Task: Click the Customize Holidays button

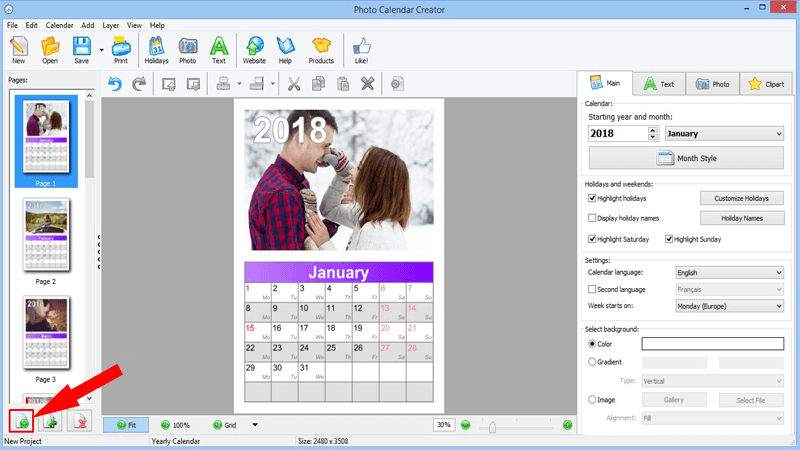Action: (741, 198)
